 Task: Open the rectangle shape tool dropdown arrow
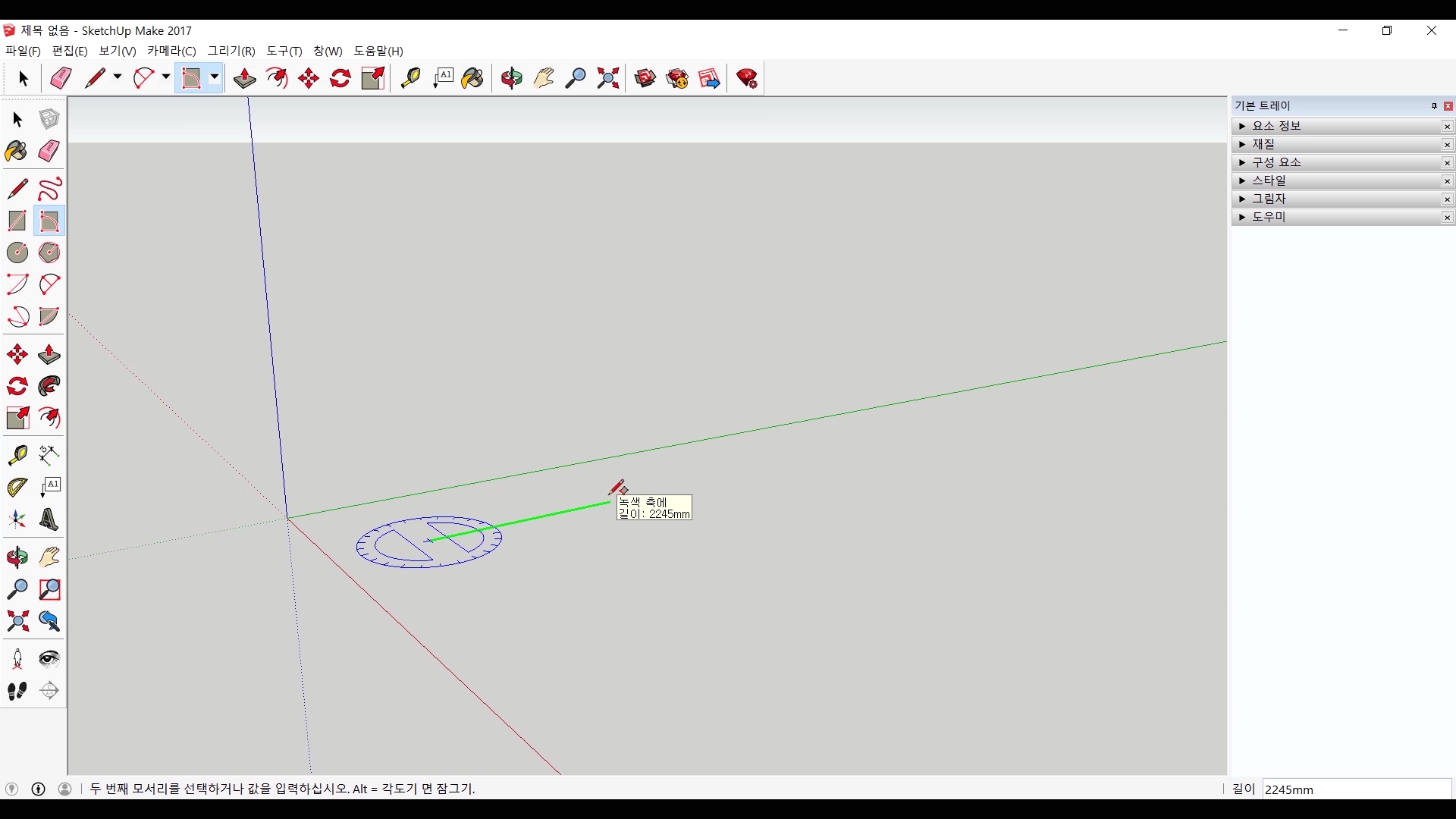click(215, 77)
